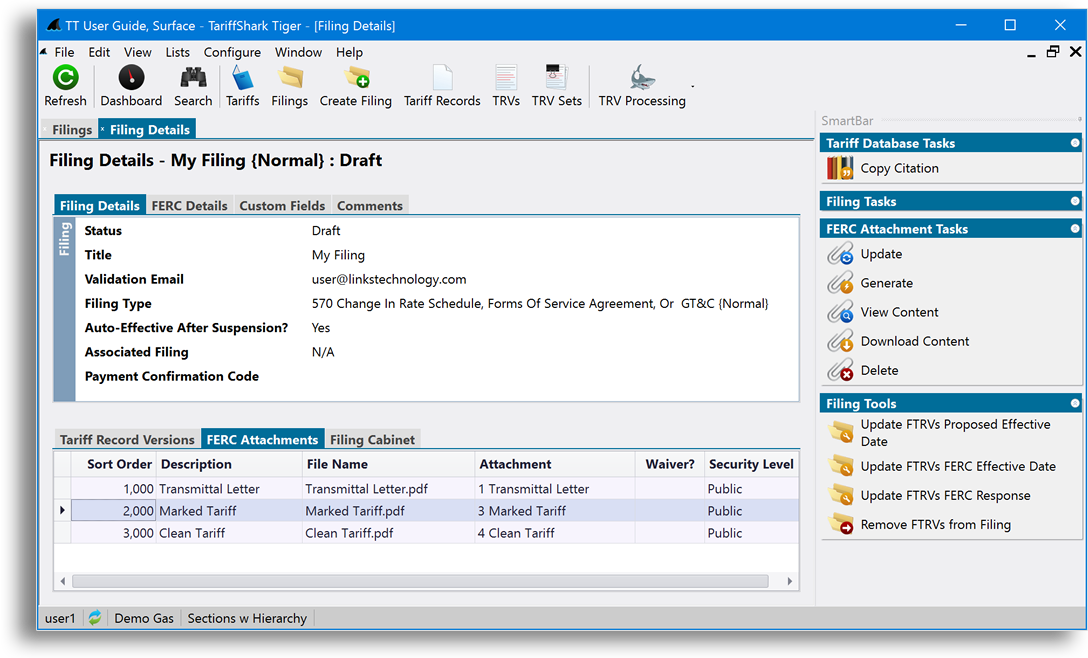1088x658 pixels.
Task: Close the Filing Details document tab
Action: 103,129
